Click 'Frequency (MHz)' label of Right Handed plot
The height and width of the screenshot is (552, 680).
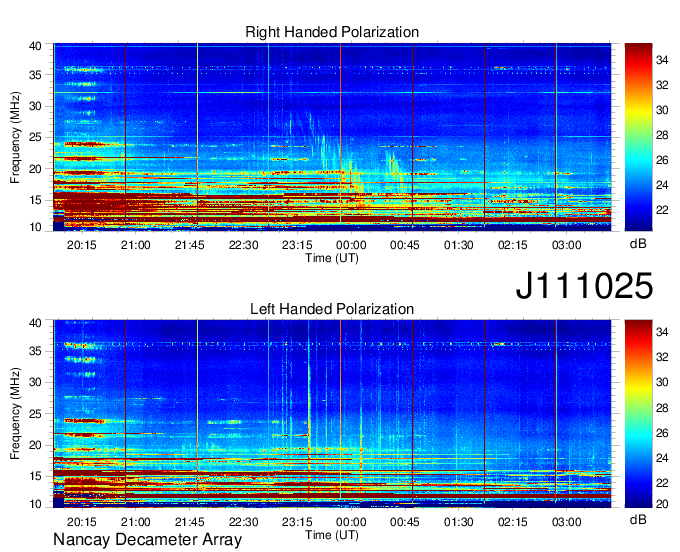(x=15, y=137)
